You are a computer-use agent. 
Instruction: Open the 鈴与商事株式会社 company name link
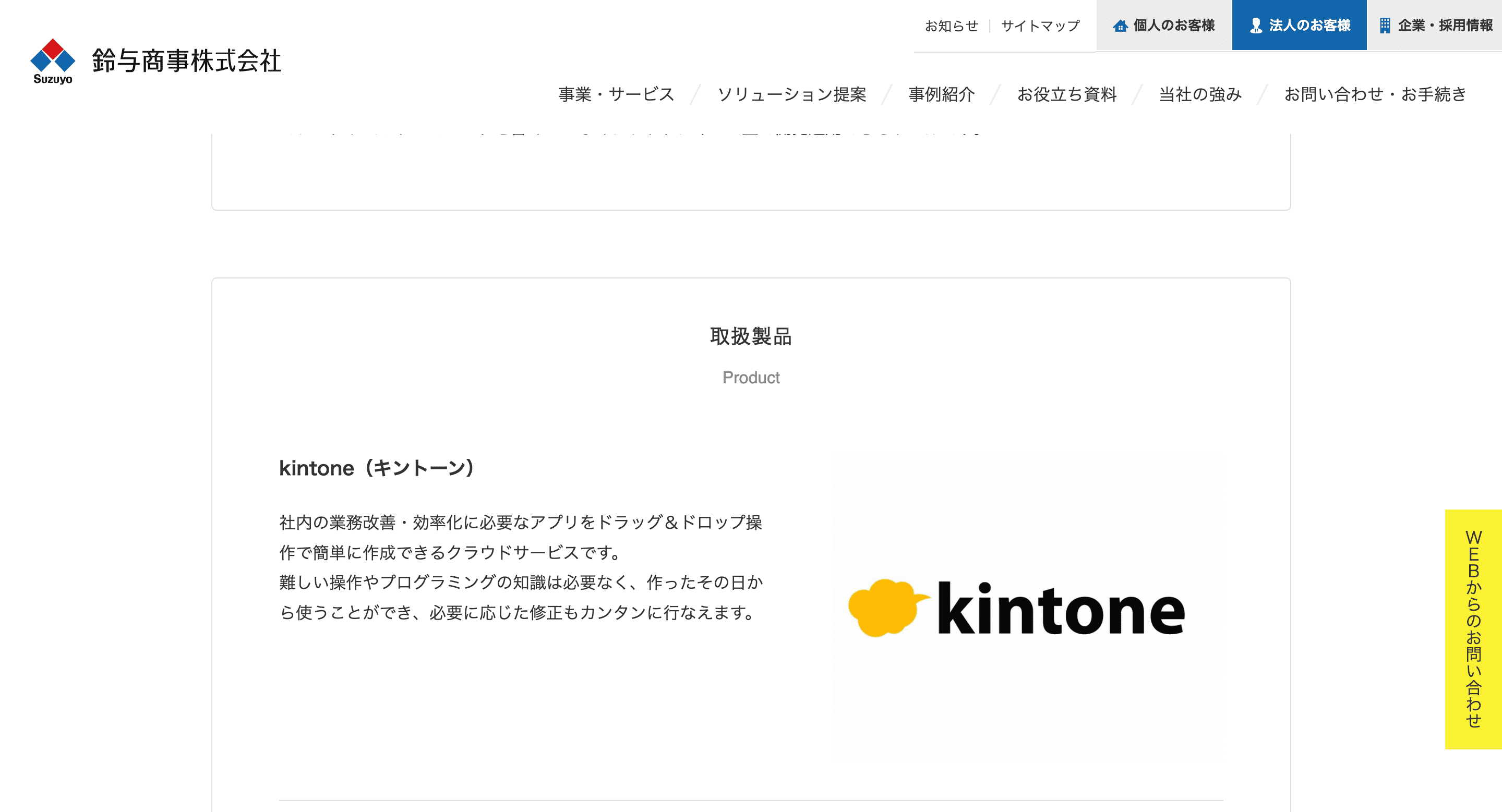click(187, 61)
